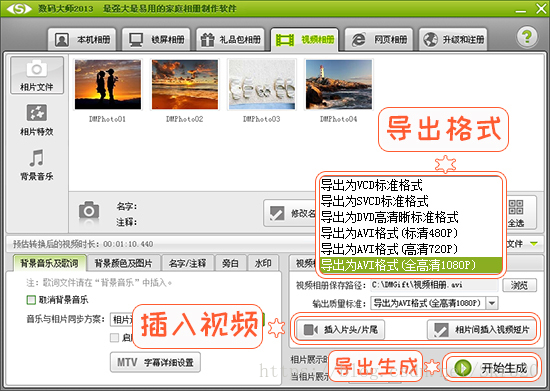Select the 视频相册 tab
Screen dimensions: 550x391
click(x=304, y=40)
